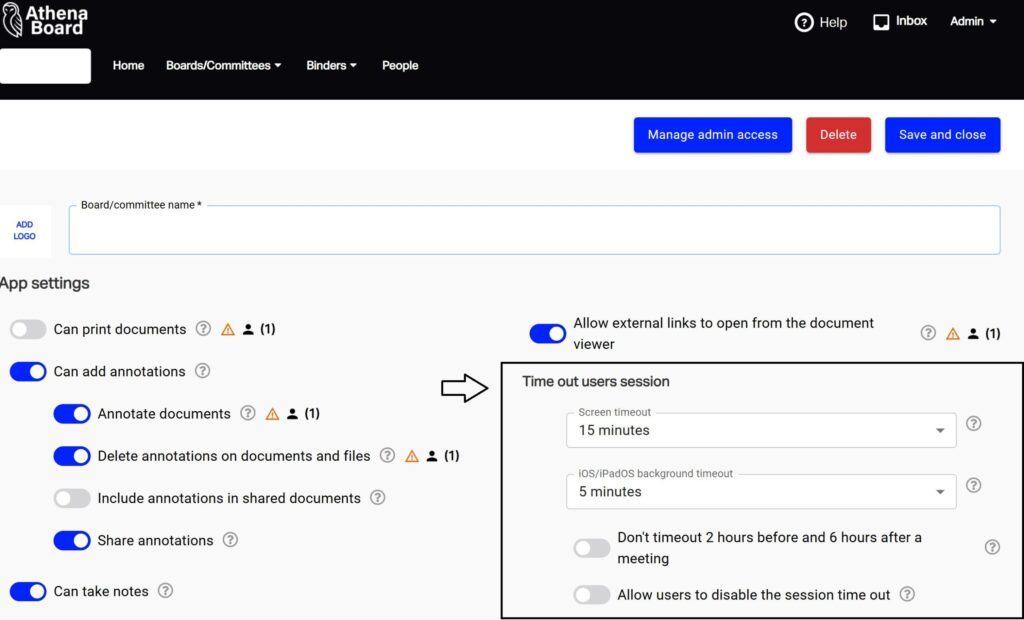Open the iOS/iPadOS background timeout dropdown
The height and width of the screenshot is (620, 1024).
[761, 491]
